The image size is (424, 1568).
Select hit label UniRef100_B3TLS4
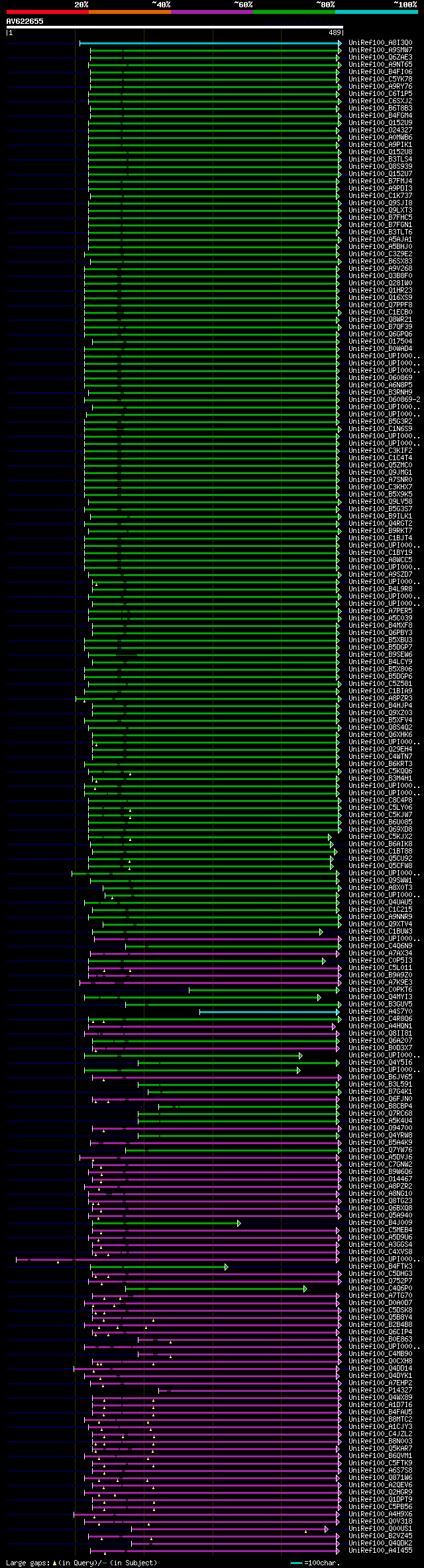[x=380, y=160]
